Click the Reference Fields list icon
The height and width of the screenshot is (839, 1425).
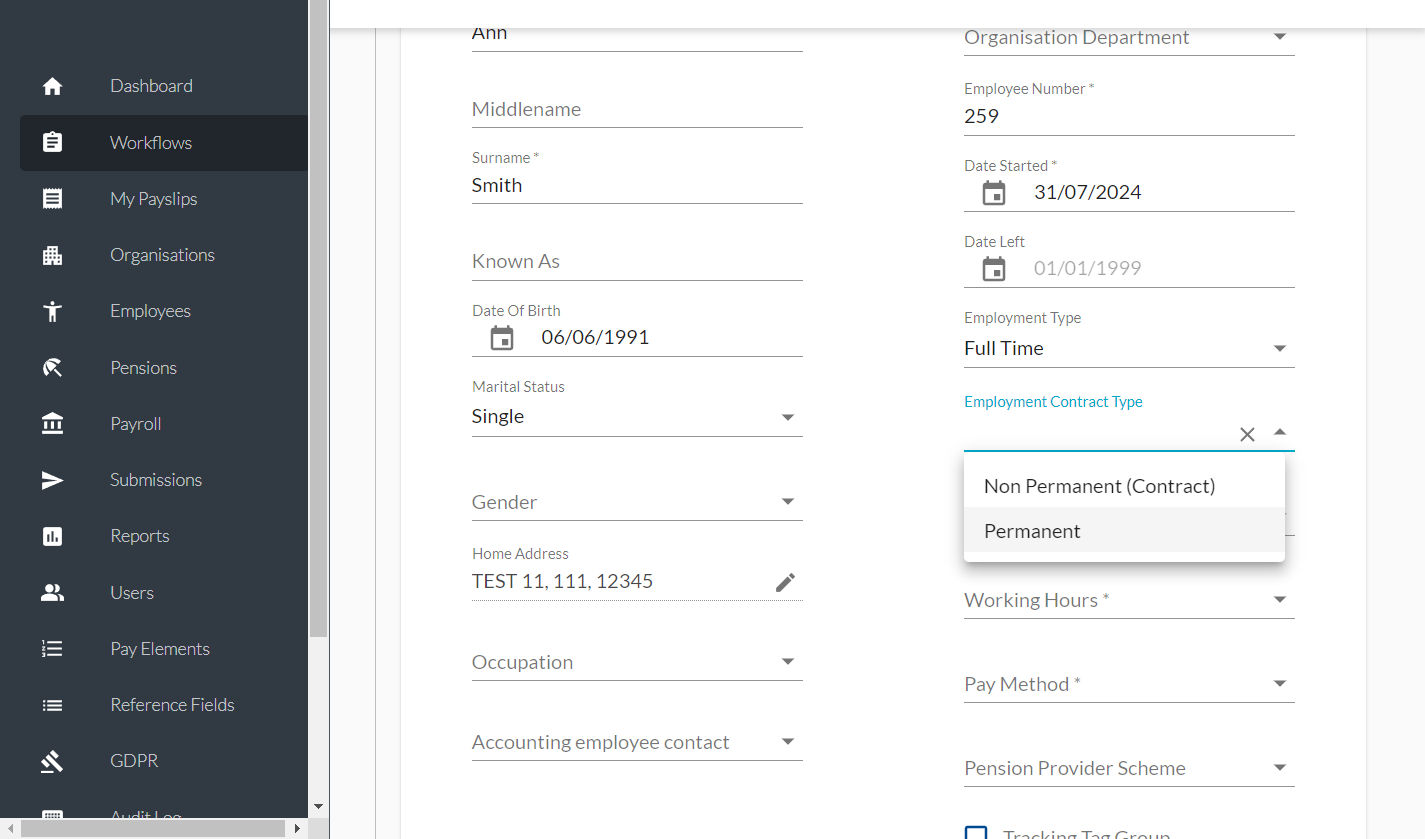[x=53, y=705]
